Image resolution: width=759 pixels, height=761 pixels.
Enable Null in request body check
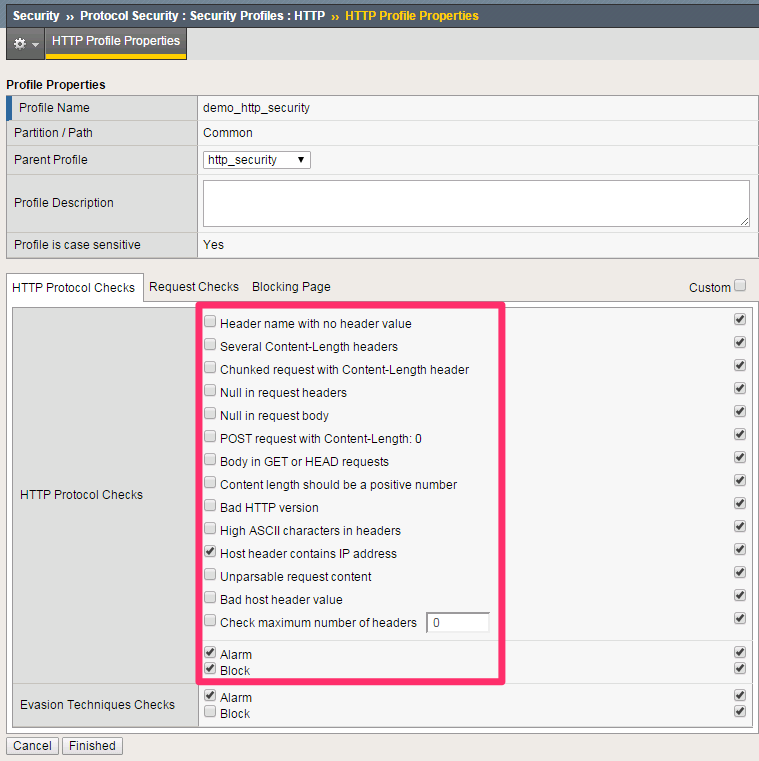[x=210, y=414]
